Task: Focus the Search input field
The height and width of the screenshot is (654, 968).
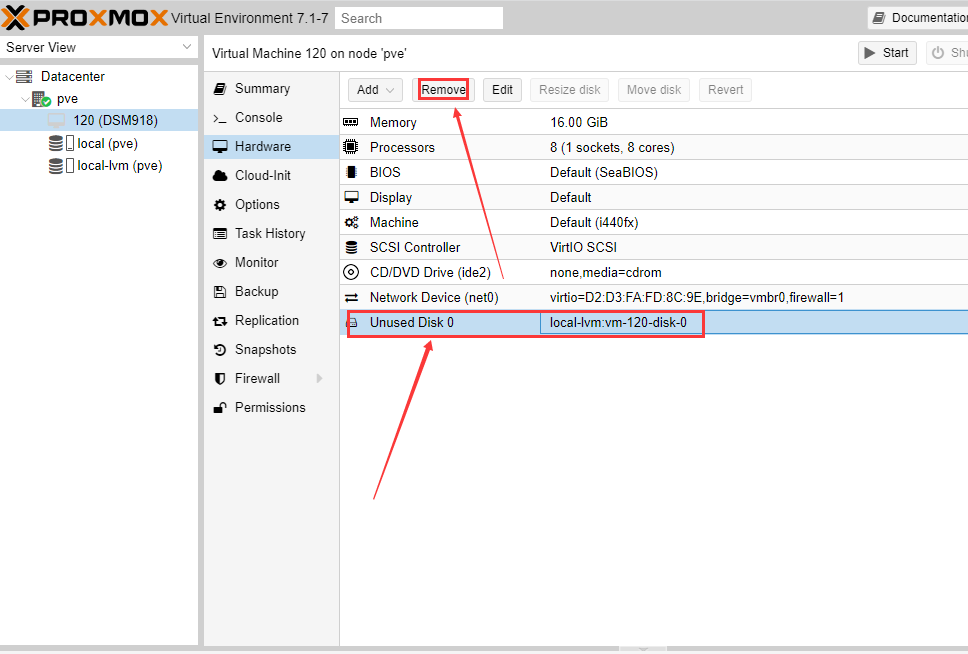Action: pyautogui.click(x=419, y=19)
